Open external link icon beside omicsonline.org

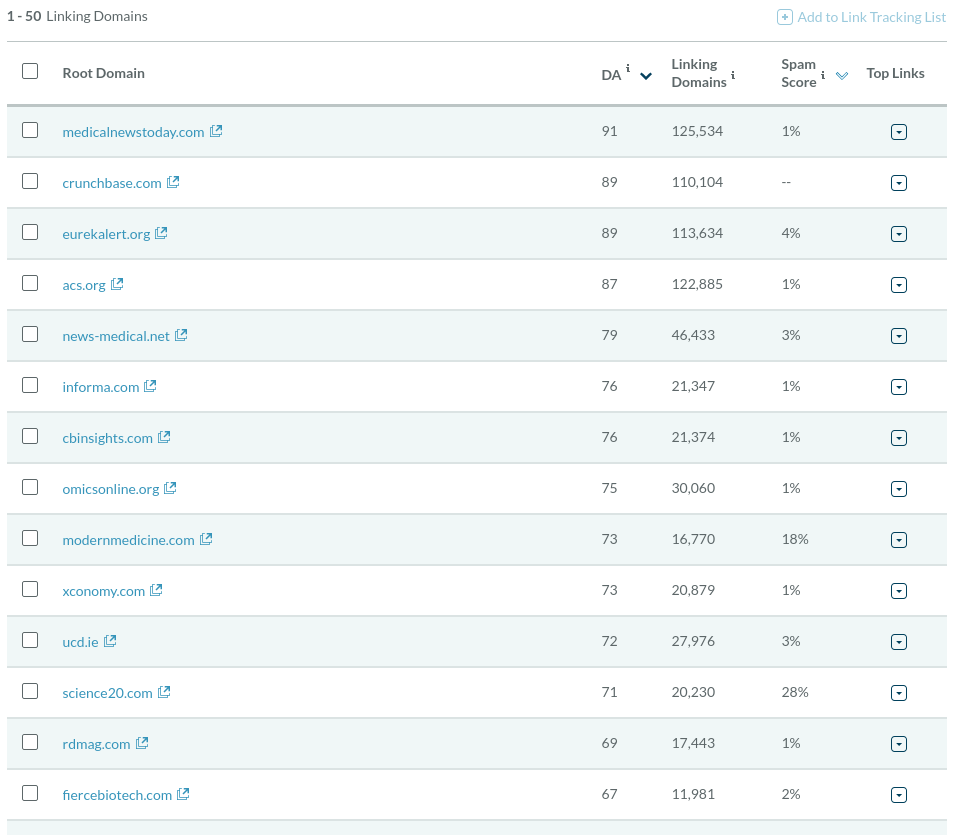tap(170, 488)
